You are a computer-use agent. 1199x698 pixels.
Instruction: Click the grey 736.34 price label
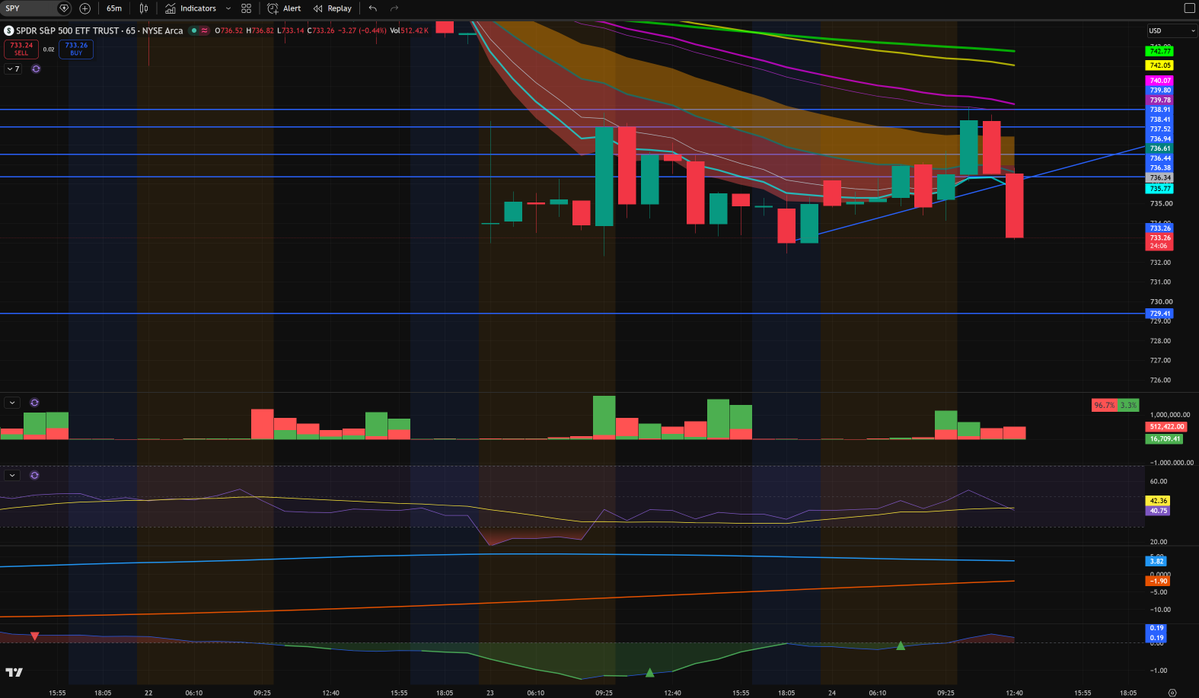pyautogui.click(x=1159, y=177)
